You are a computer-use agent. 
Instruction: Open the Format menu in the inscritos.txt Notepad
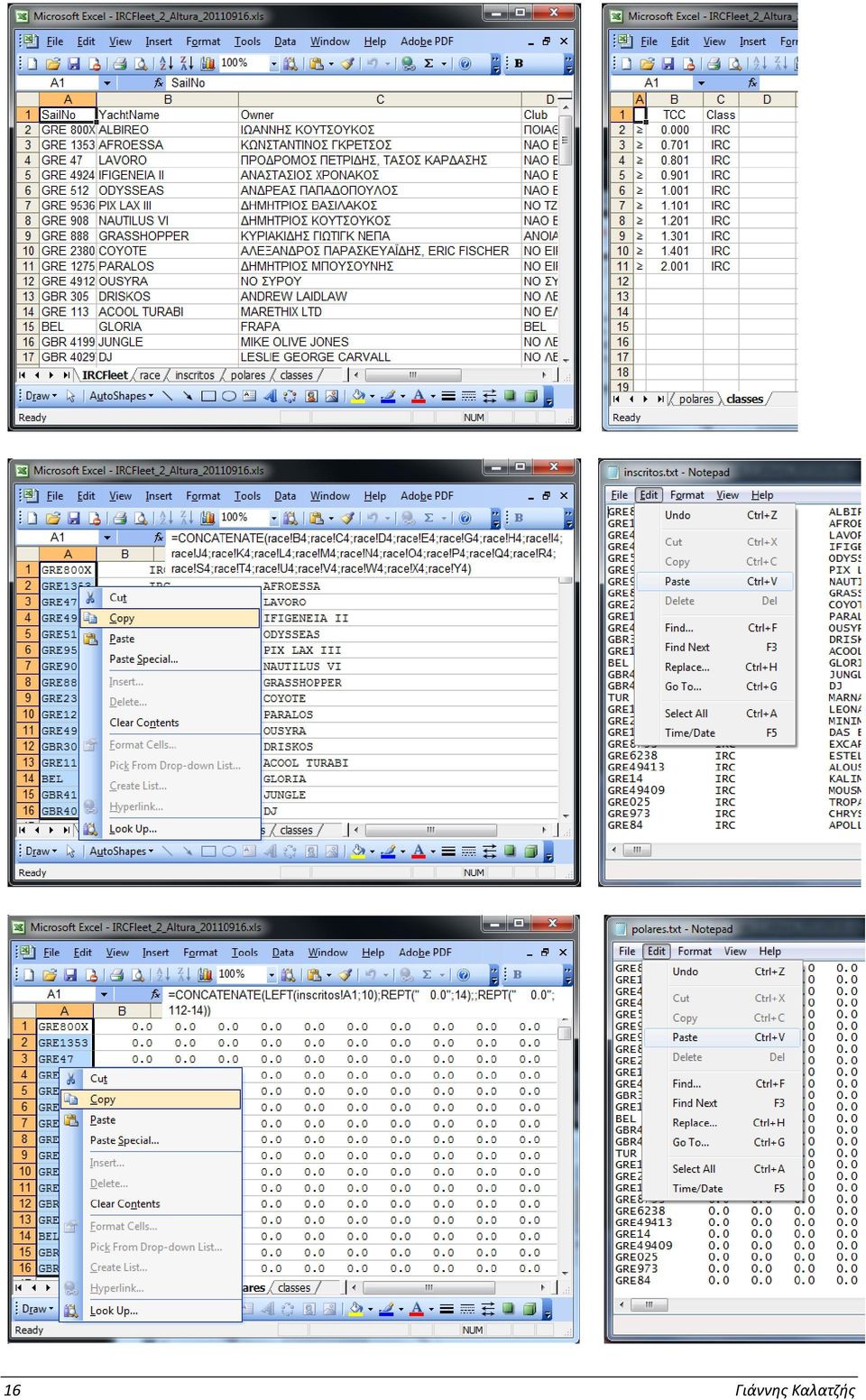point(687,495)
